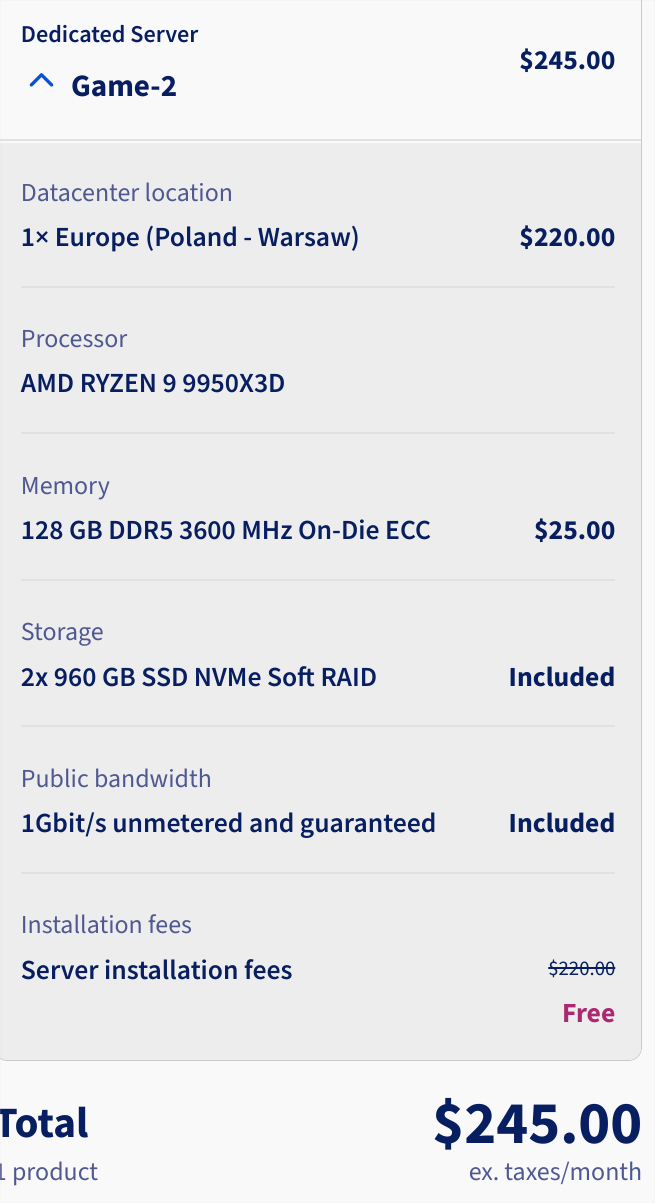Image resolution: width=655 pixels, height=1203 pixels.
Task: Click the large $245.00 total amount
Action: (537, 1123)
